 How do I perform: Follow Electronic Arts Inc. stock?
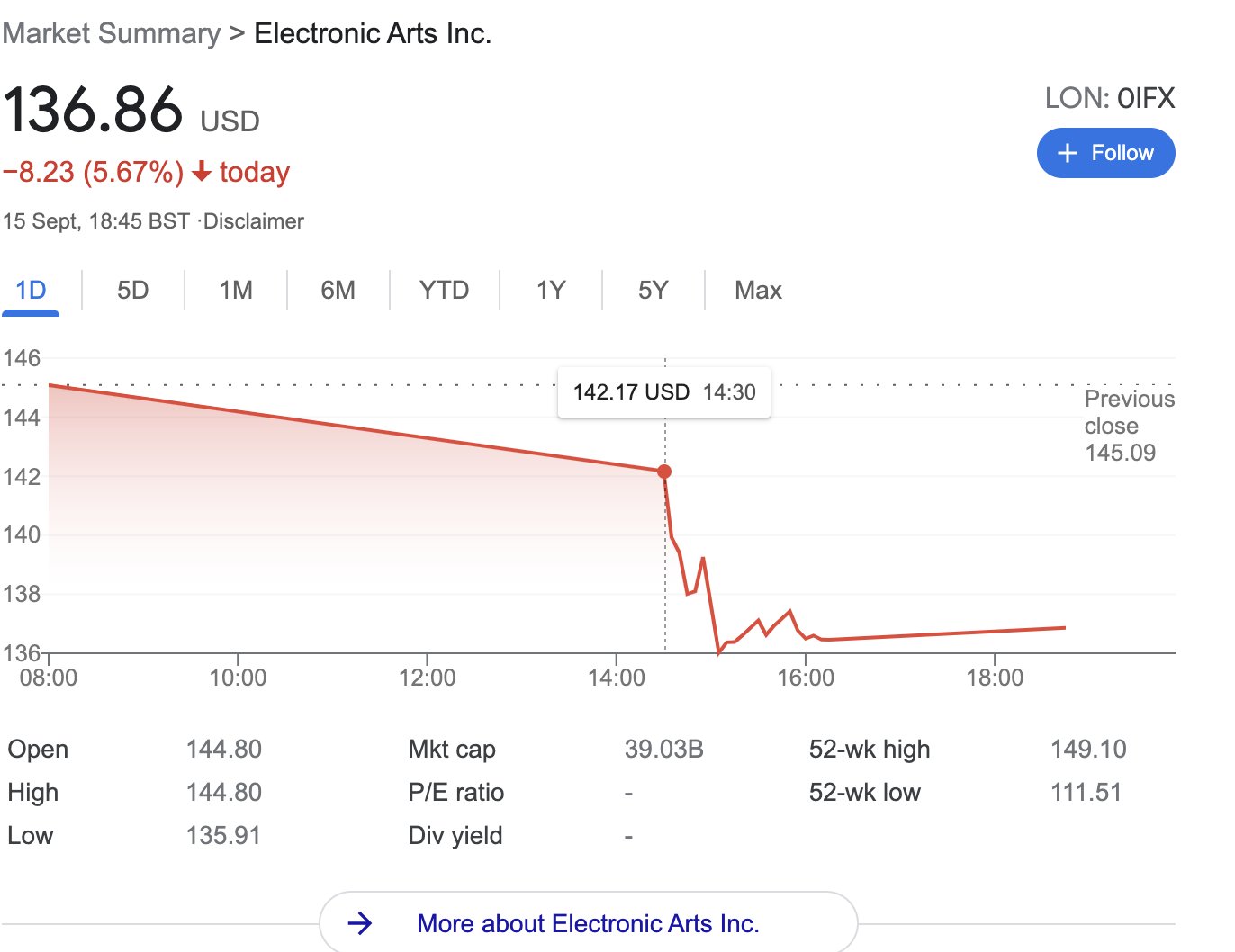[1105, 153]
